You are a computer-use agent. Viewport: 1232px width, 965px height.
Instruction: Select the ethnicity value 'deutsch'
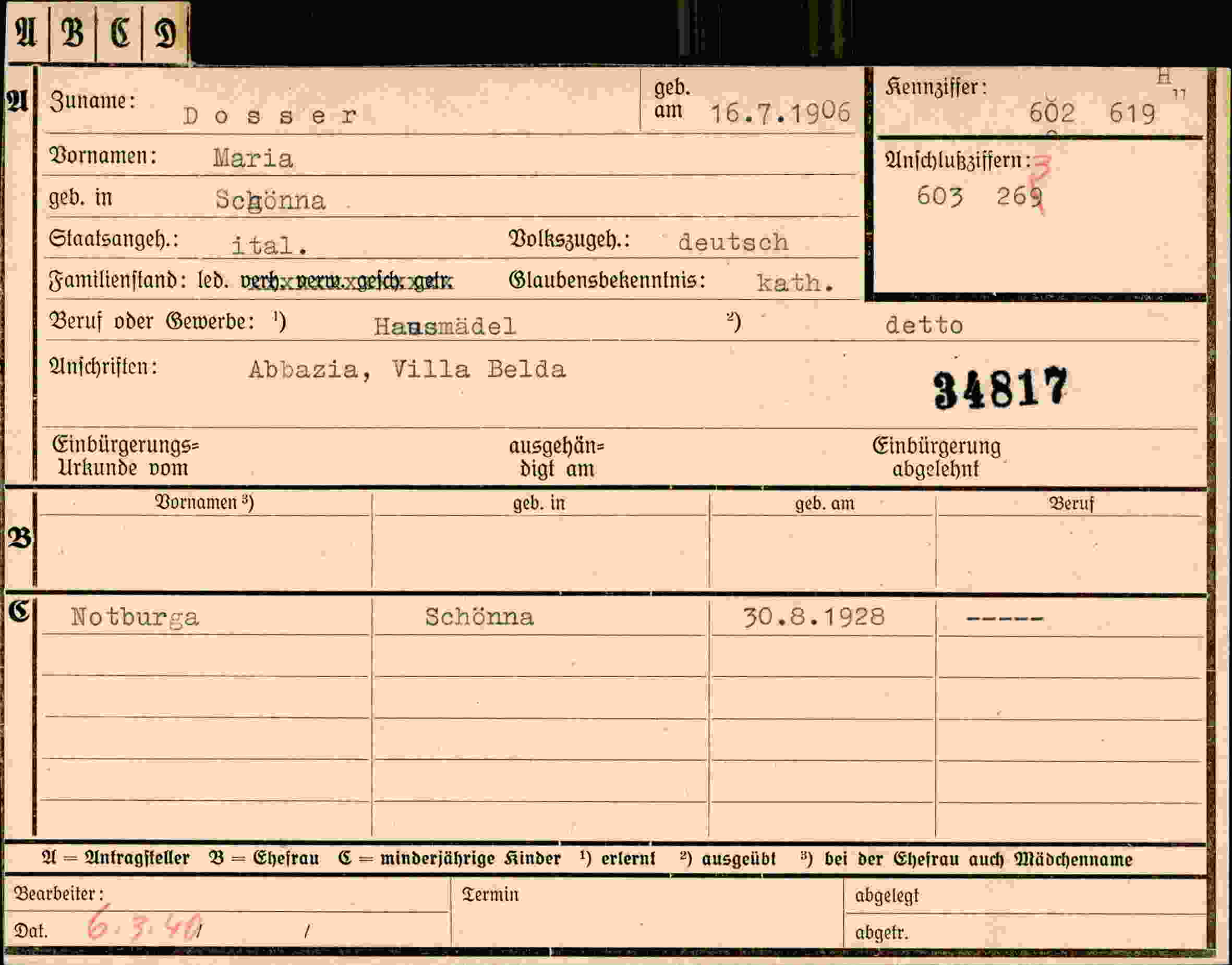[x=733, y=242]
